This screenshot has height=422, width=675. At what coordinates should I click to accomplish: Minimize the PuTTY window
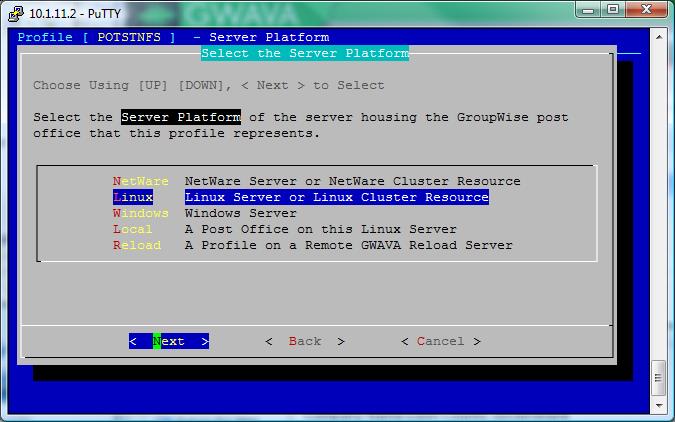click(x=589, y=10)
